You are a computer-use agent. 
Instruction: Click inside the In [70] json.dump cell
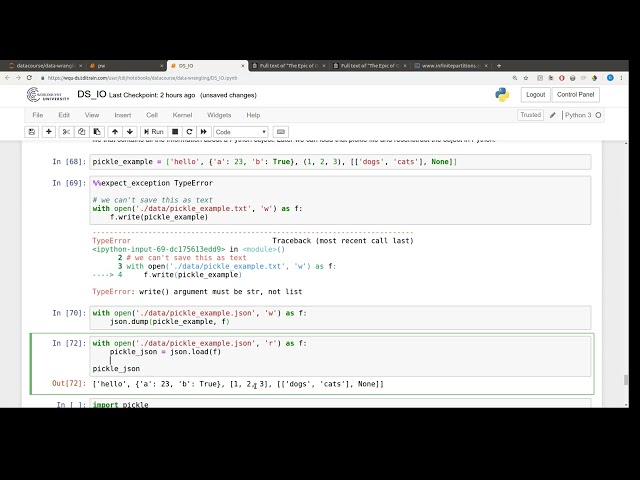pyautogui.click(x=340, y=318)
